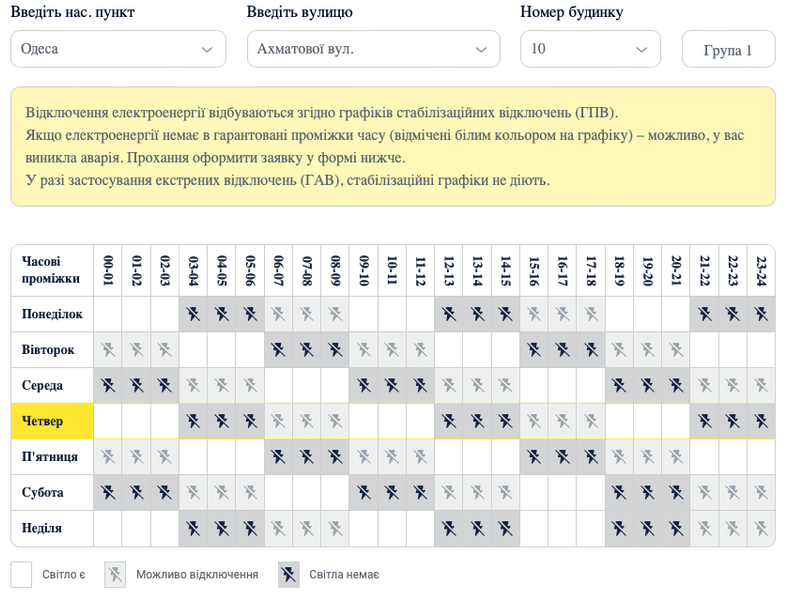Image resolution: width=789 pixels, height=600 pixels.
Task: Open the Одеса city dropdown
Action: tap(118, 49)
